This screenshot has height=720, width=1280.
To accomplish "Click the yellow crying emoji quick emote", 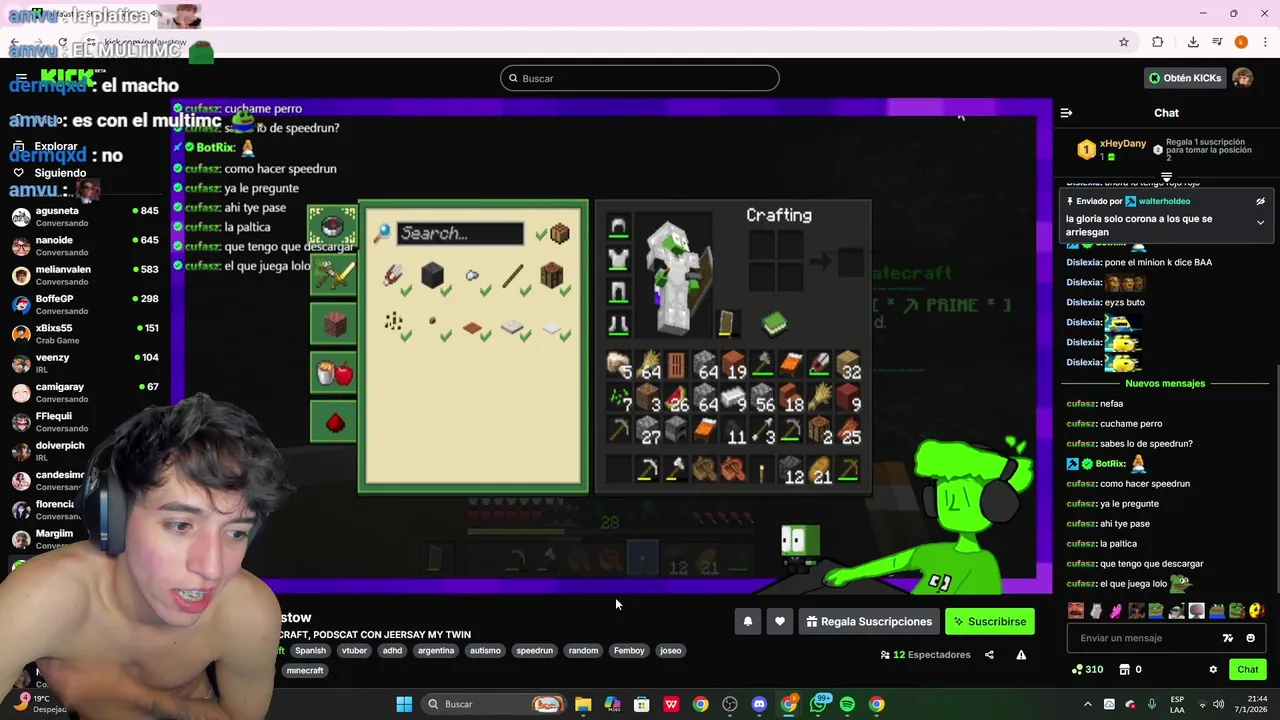I will (x=1256, y=611).
